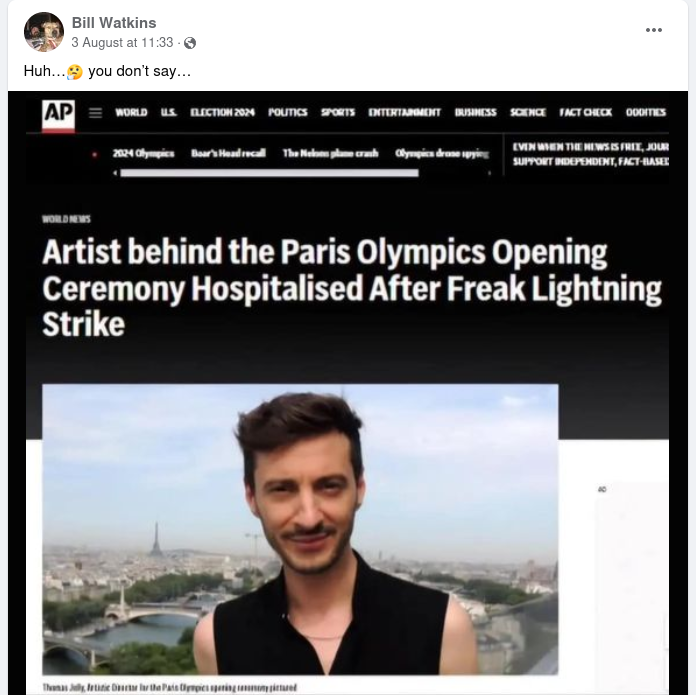Select the SPORTS menu item
Screen dimensions: 696x695
[338, 112]
